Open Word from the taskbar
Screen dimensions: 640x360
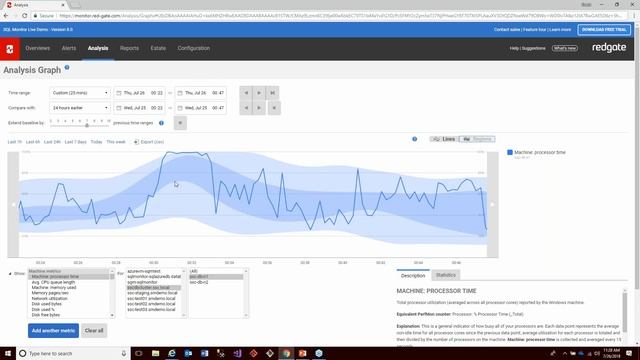click(x=204, y=353)
